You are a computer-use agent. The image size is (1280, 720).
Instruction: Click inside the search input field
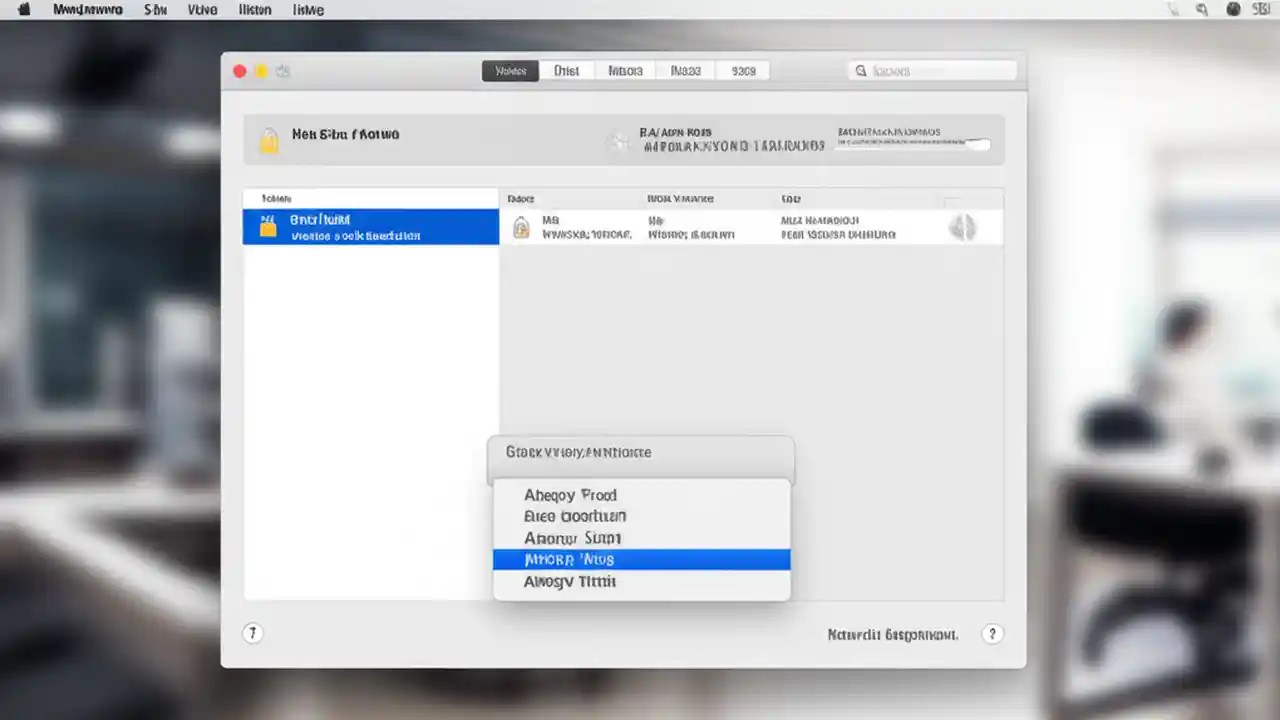(935, 70)
